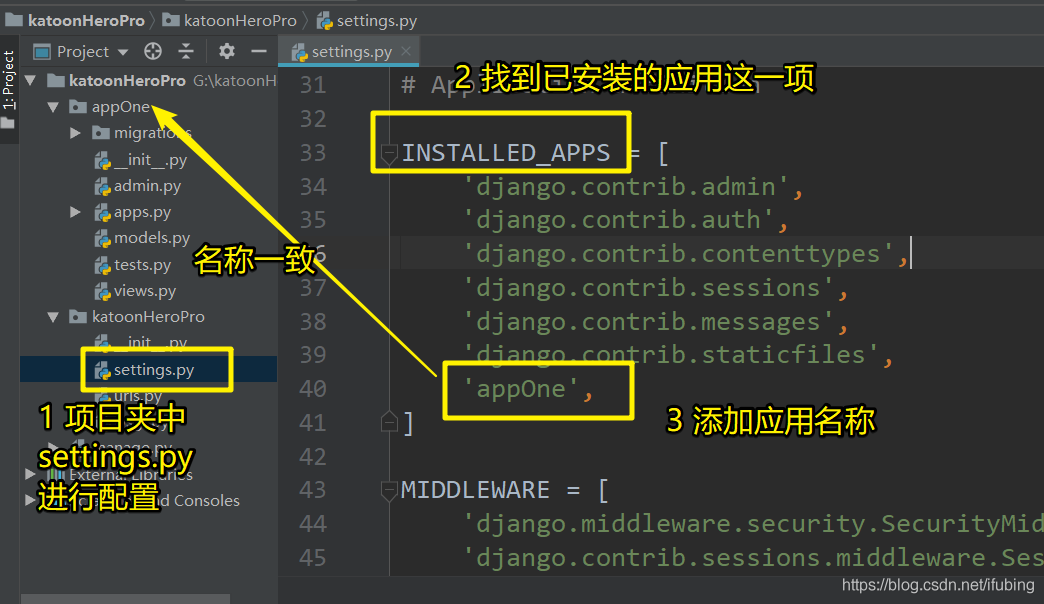Screen dimensions: 1044x604
Task: Click the locate/scroll-from-source target icon
Action: [x=153, y=51]
